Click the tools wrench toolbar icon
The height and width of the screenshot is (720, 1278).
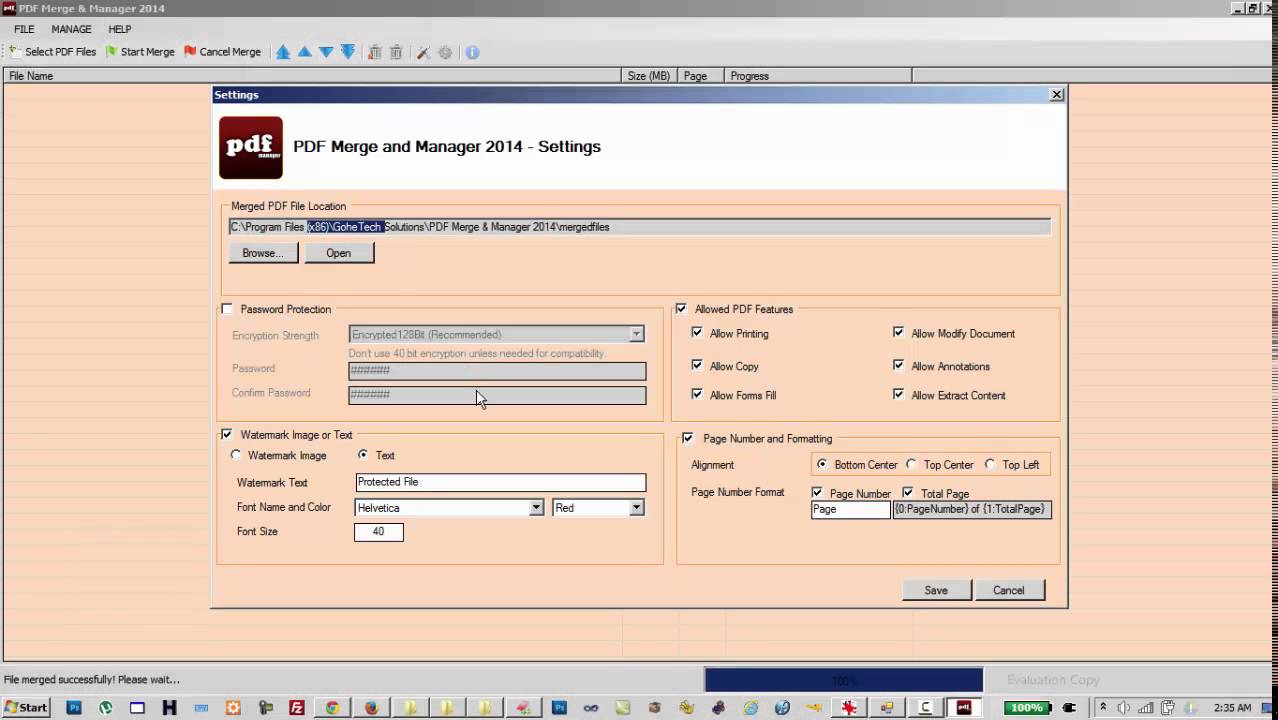pos(423,52)
